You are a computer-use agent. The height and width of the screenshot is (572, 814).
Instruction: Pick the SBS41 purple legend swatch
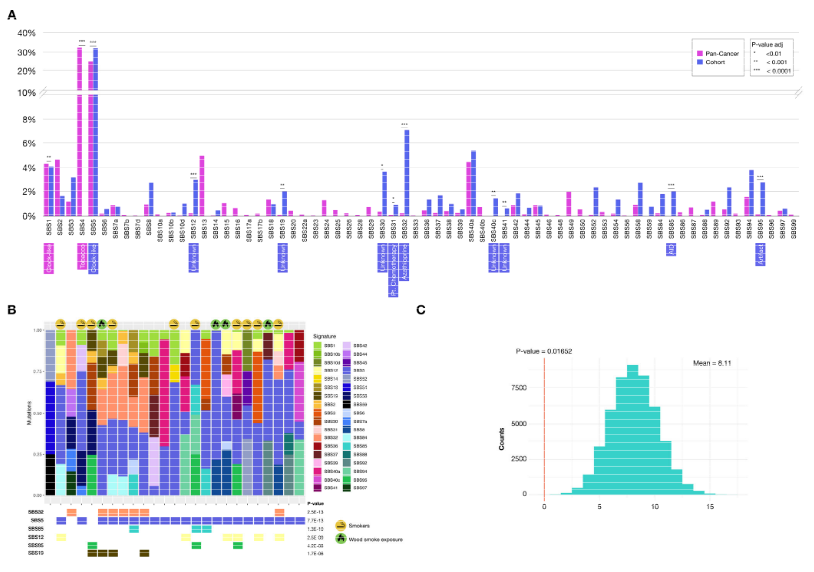click(x=318, y=488)
